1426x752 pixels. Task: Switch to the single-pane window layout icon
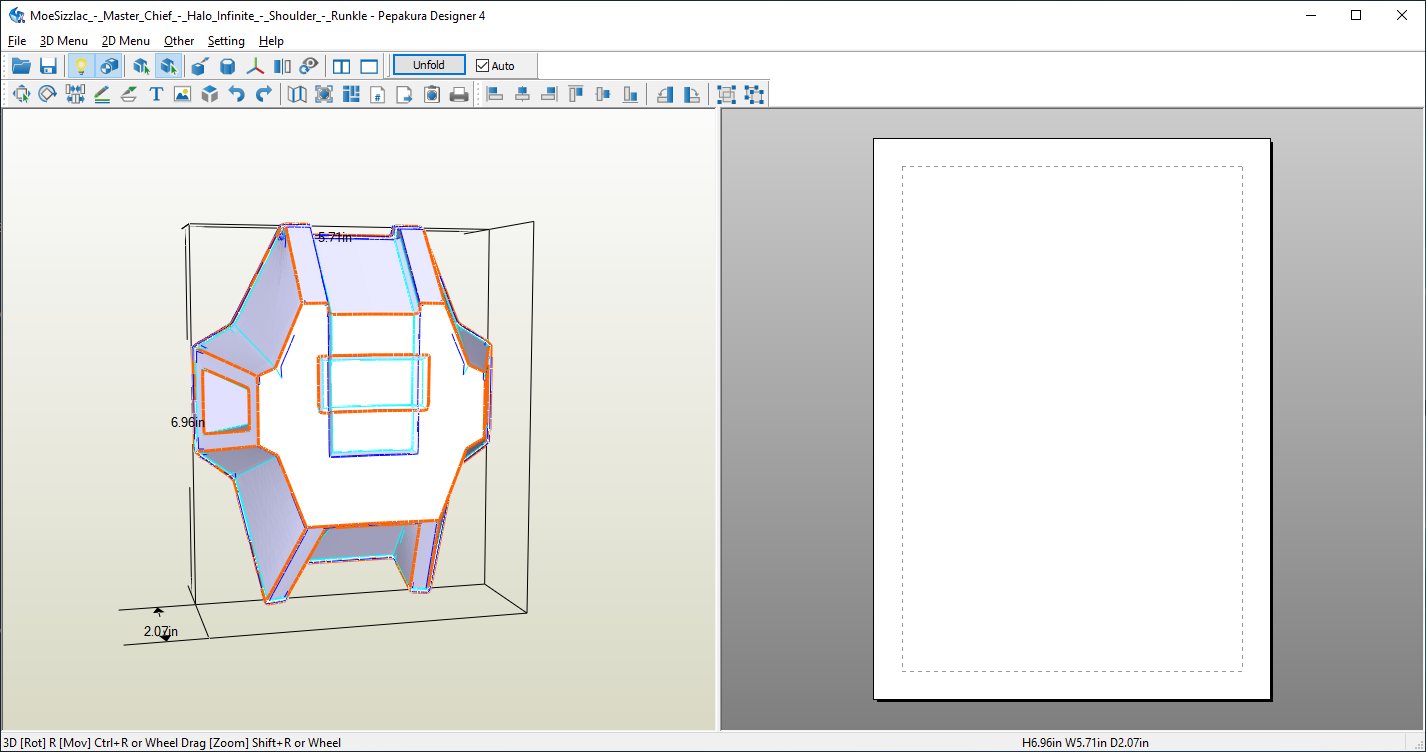[369, 66]
